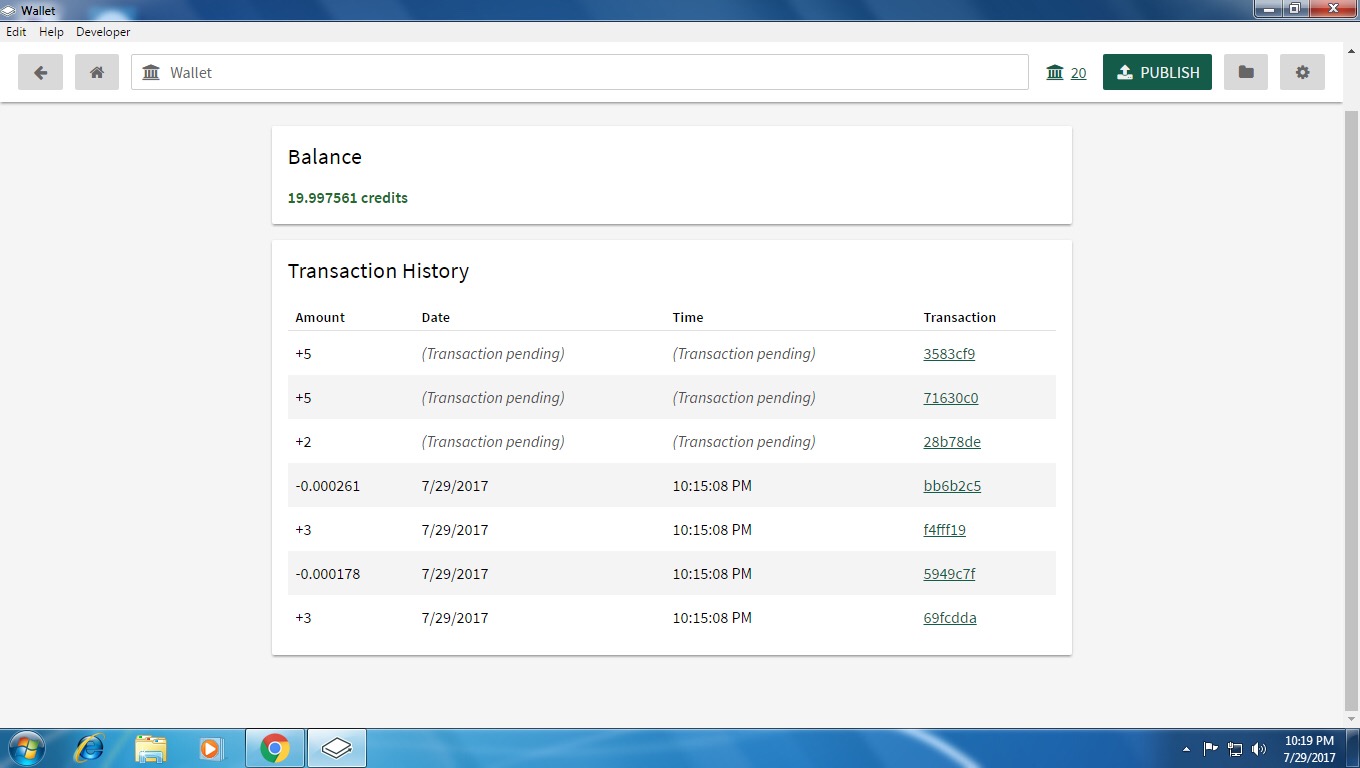Open transaction 3583cf9 link
Image resolution: width=1360 pixels, height=768 pixels.
949,354
